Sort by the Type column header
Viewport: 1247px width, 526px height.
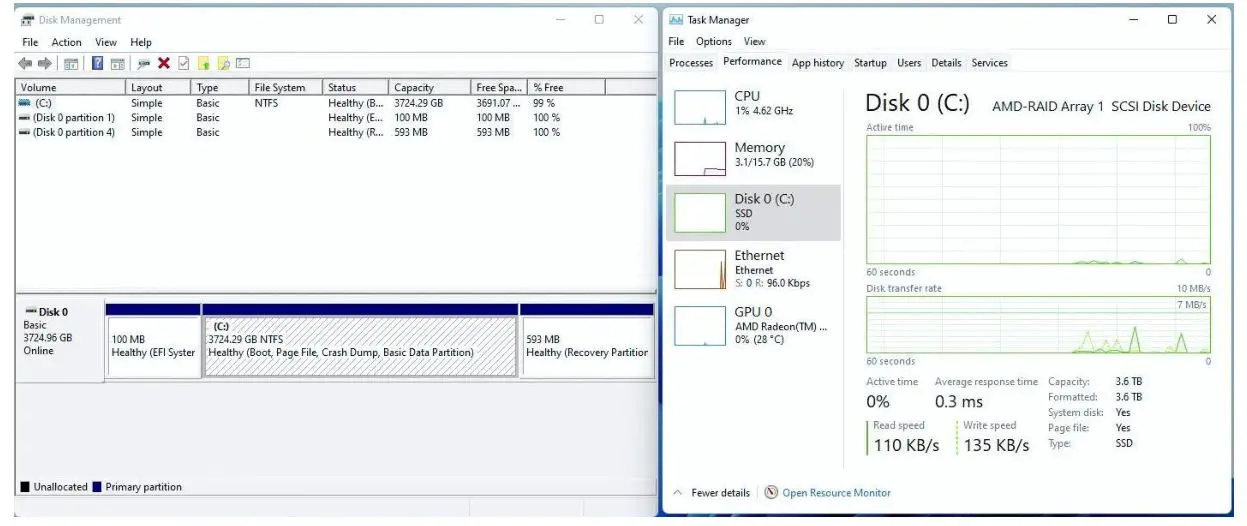221,87
